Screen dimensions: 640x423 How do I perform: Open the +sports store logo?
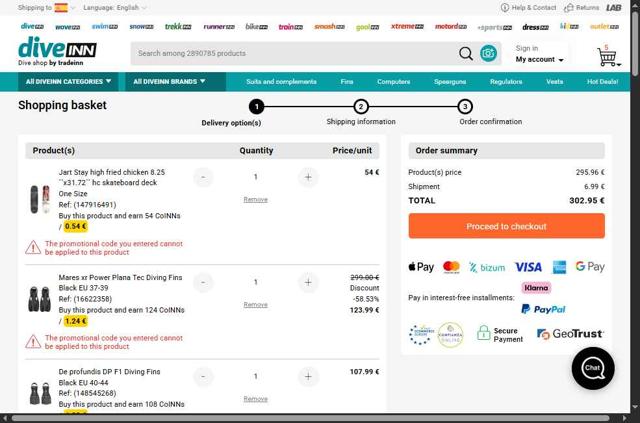[x=494, y=28]
